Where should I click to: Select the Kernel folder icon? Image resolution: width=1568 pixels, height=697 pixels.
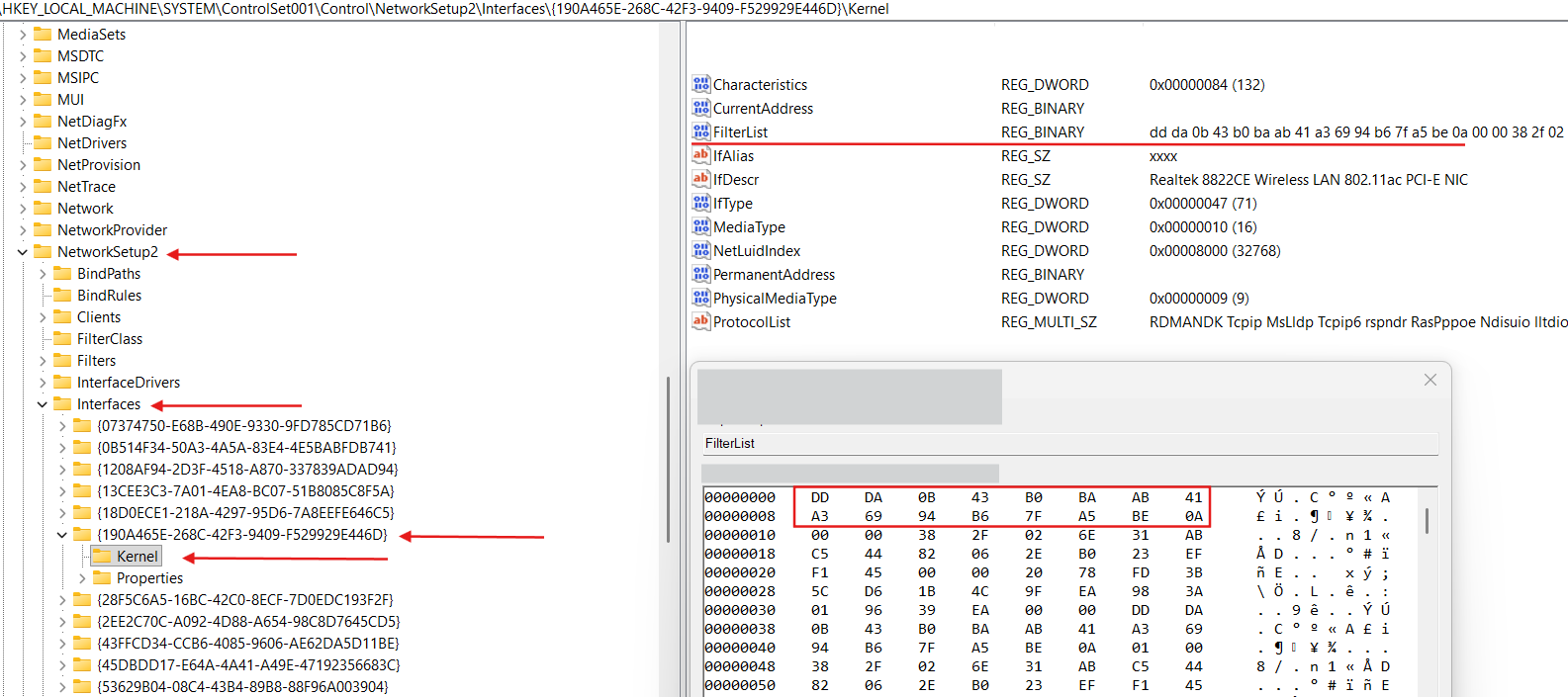[x=102, y=557]
